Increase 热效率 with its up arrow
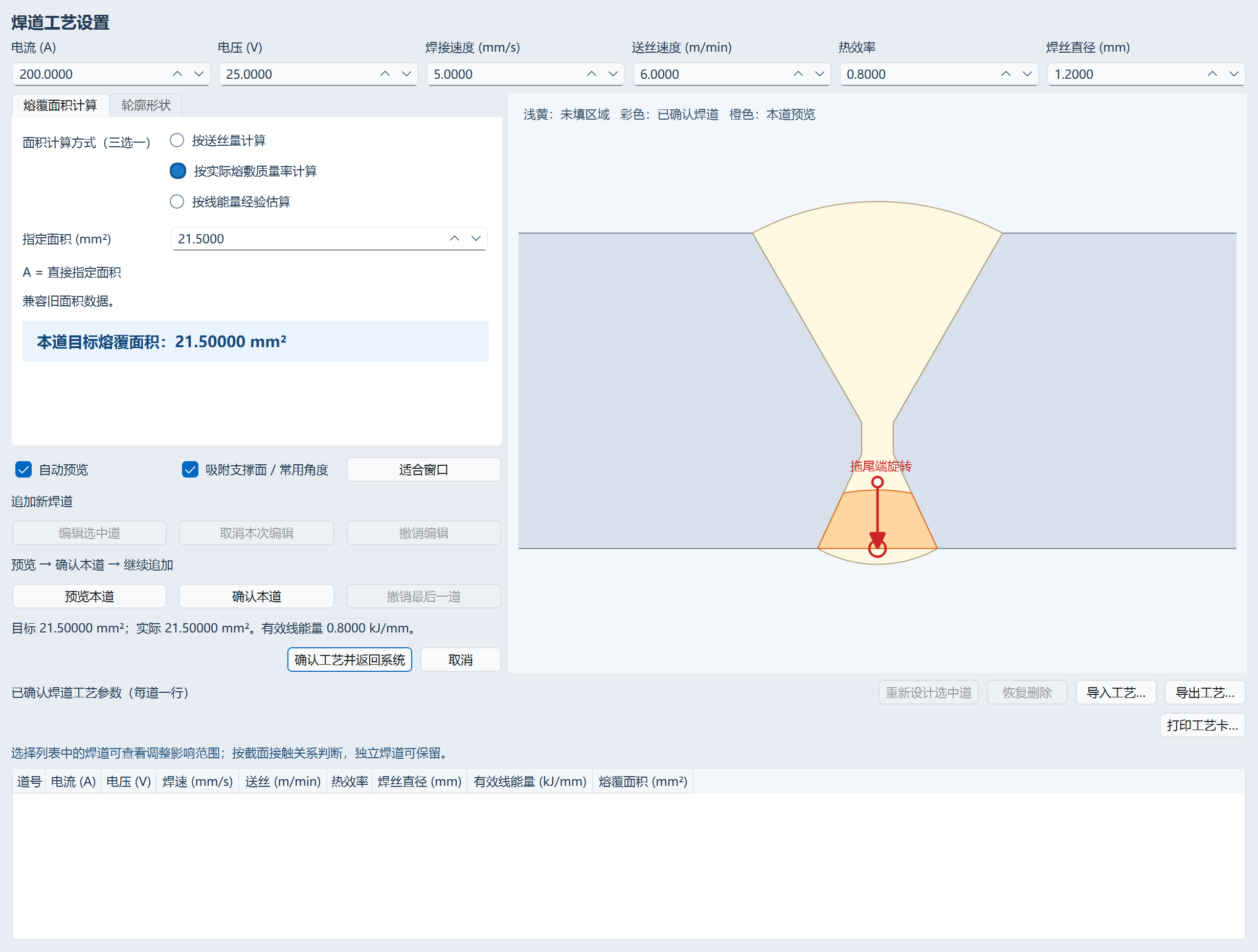The height and width of the screenshot is (952, 1258). point(1005,74)
